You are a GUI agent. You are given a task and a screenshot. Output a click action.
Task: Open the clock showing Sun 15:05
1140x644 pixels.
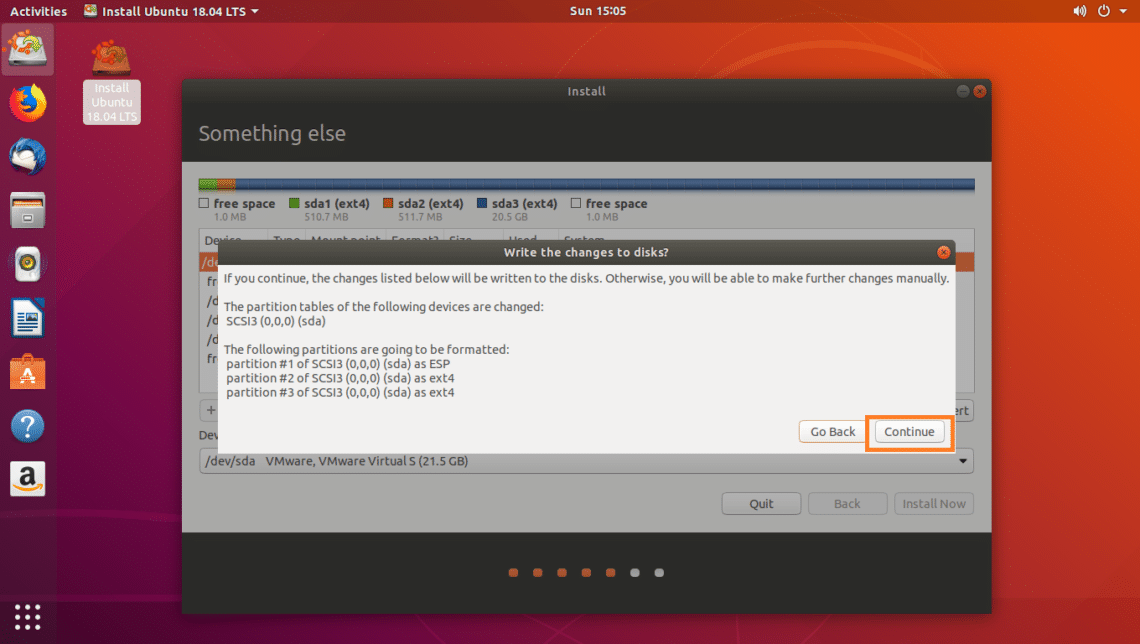tap(597, 11)
